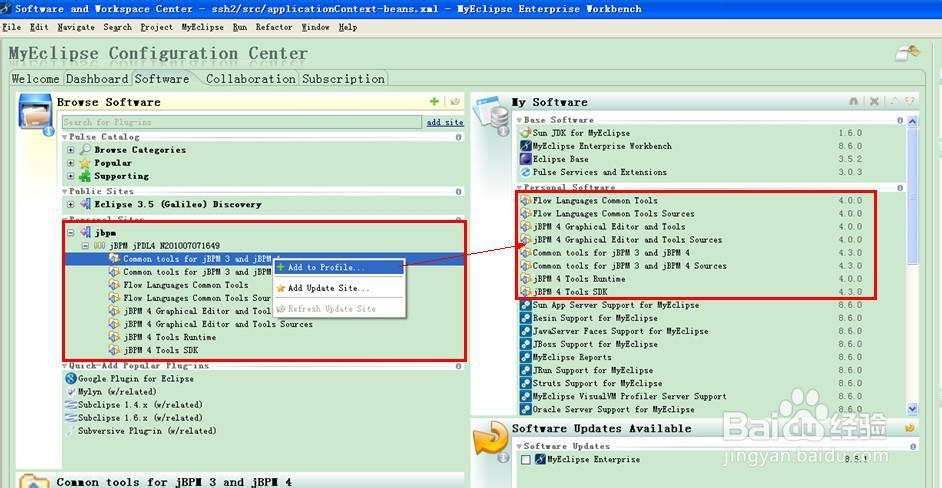Screen dimensions: 942x488
Task: Click My Software list scrollbar down arrow
Action: 913,409
